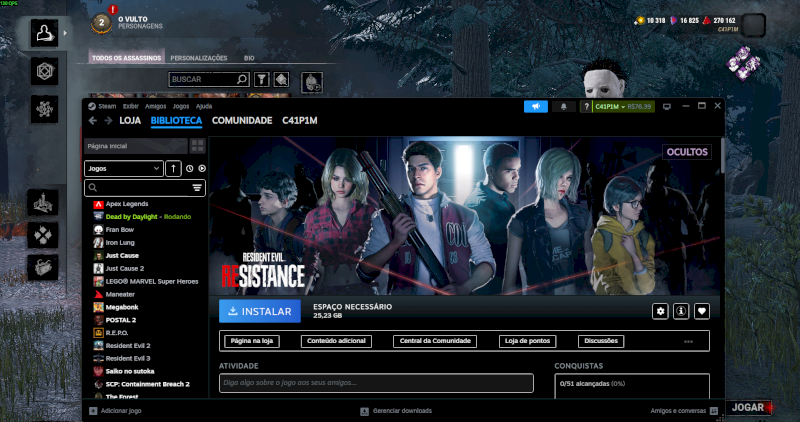800x422 pixels.
Task: Open the Exibir menu
Action: [131, 106]
